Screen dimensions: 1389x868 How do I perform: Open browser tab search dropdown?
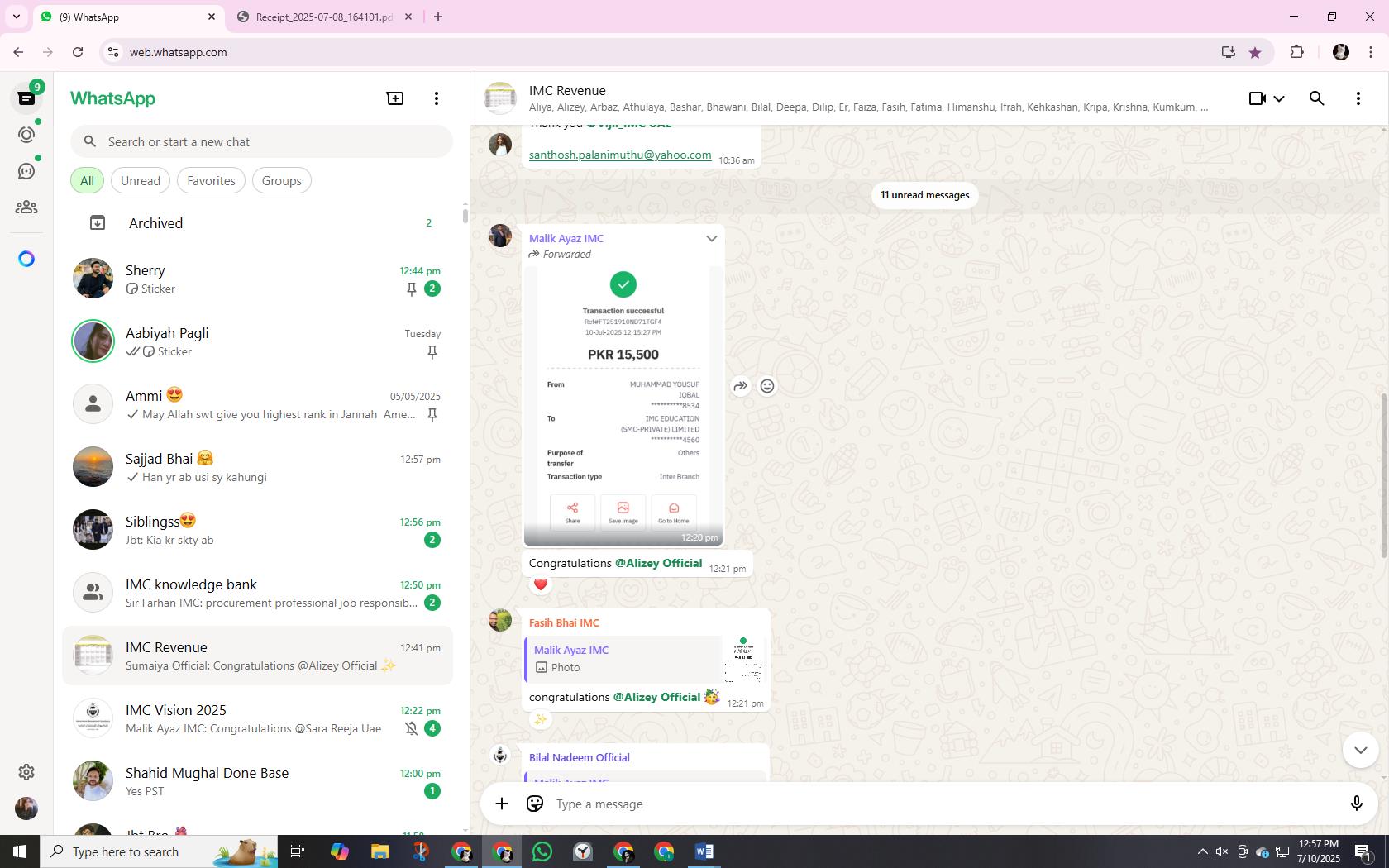16,17
